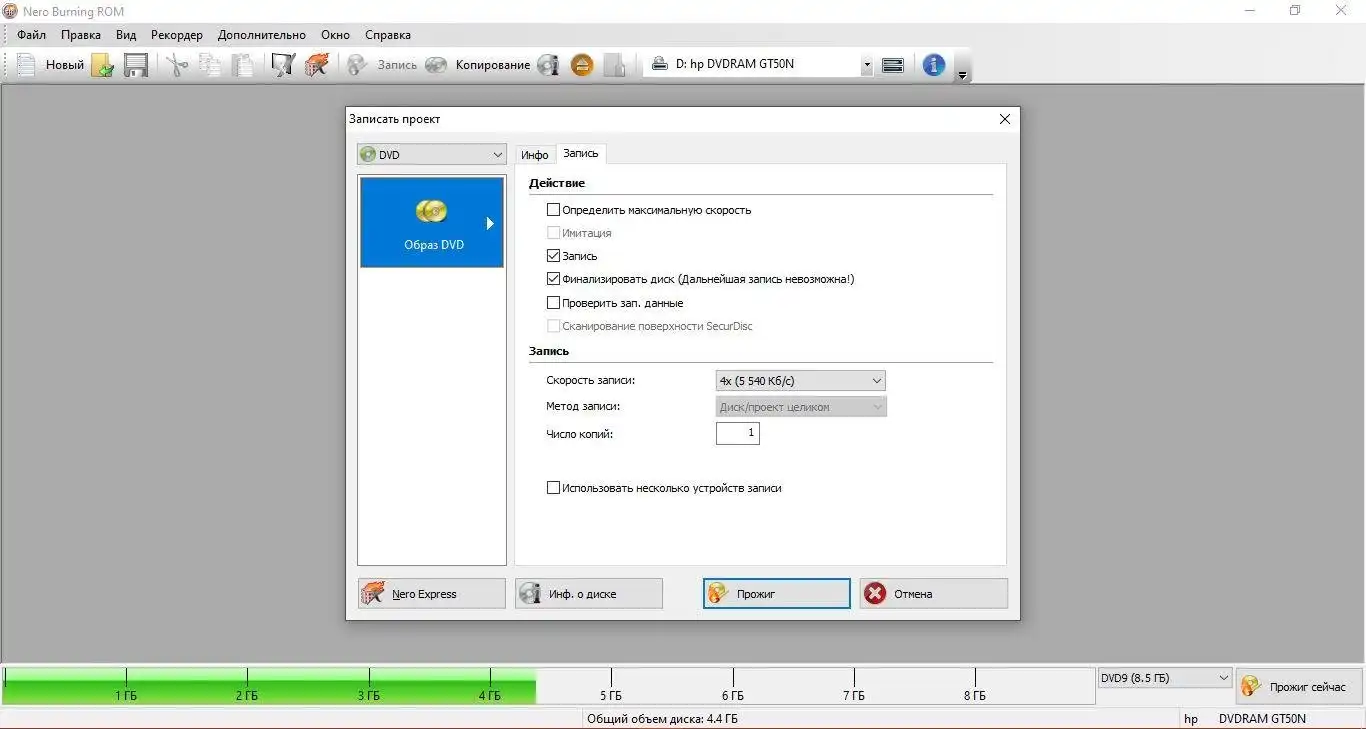Image resolution: width=1366 pixels, height=729 pixels.
Task: Open the Метод записи dropdown
Action: tap(801, 407)
